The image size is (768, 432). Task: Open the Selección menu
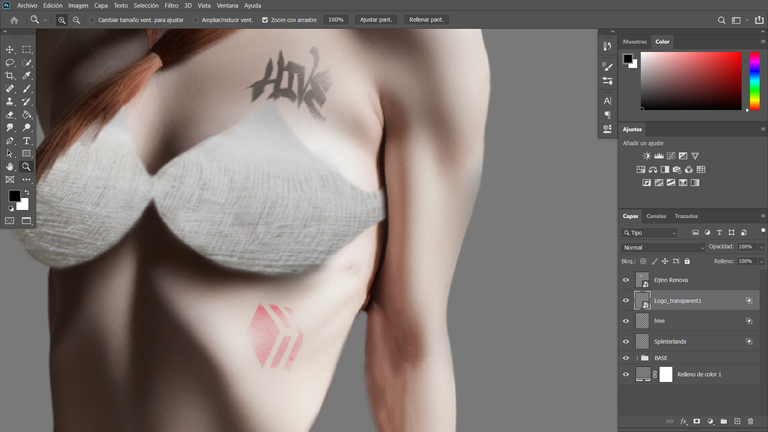(146, 5)
